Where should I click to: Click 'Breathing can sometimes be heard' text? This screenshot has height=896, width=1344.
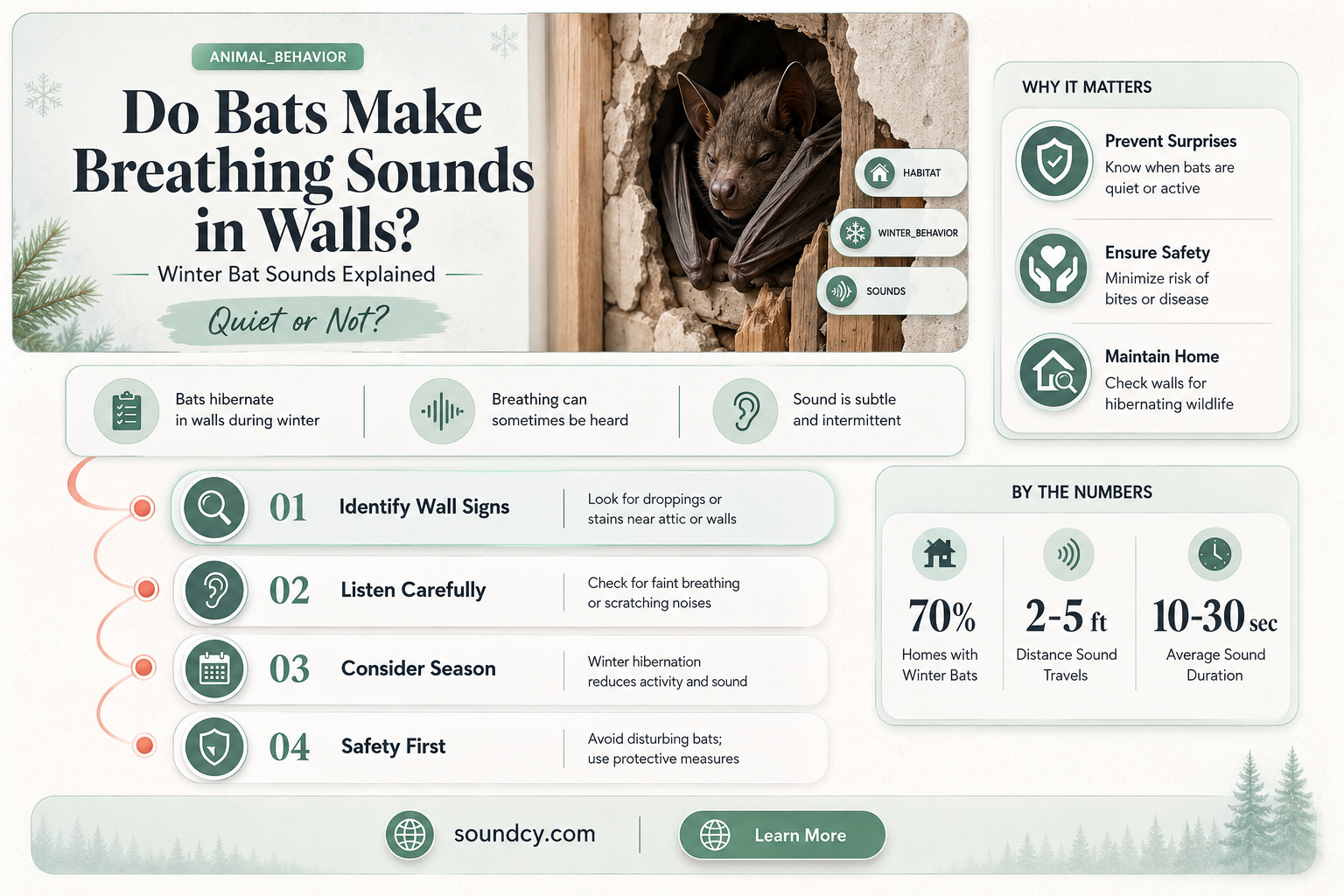point(560,409)
